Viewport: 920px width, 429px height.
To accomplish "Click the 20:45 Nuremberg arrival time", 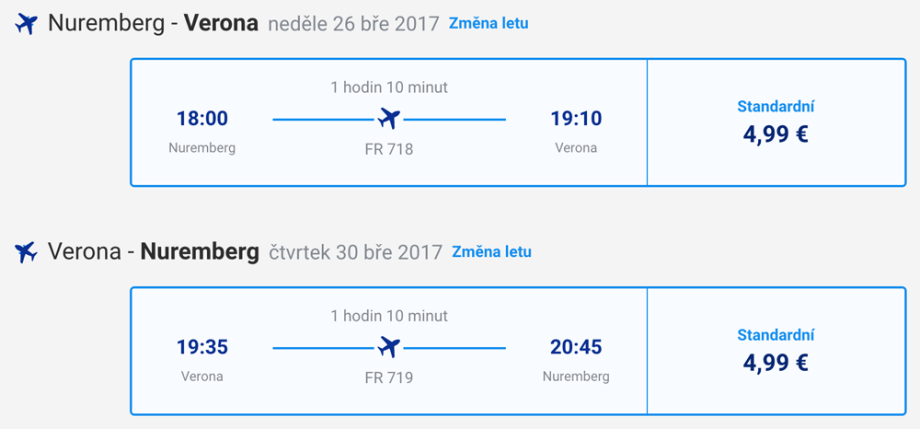I will click(576, 348).
